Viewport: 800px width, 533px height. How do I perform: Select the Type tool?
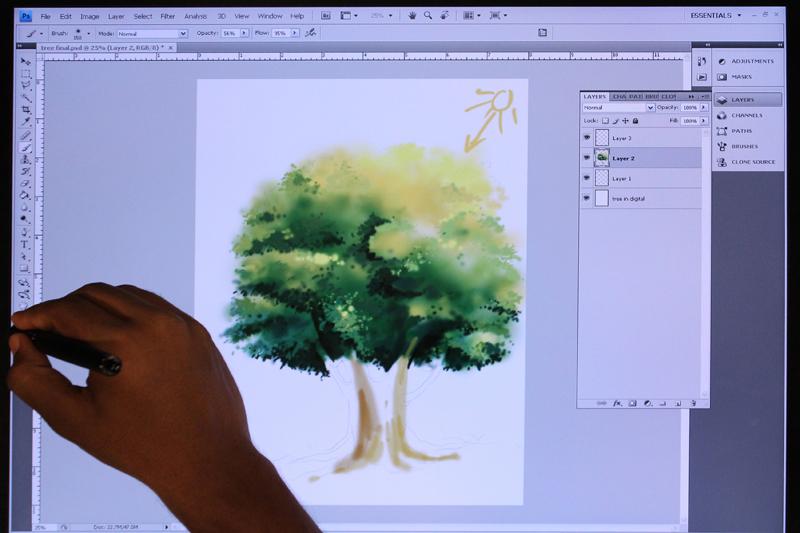[x=25, y=244]
